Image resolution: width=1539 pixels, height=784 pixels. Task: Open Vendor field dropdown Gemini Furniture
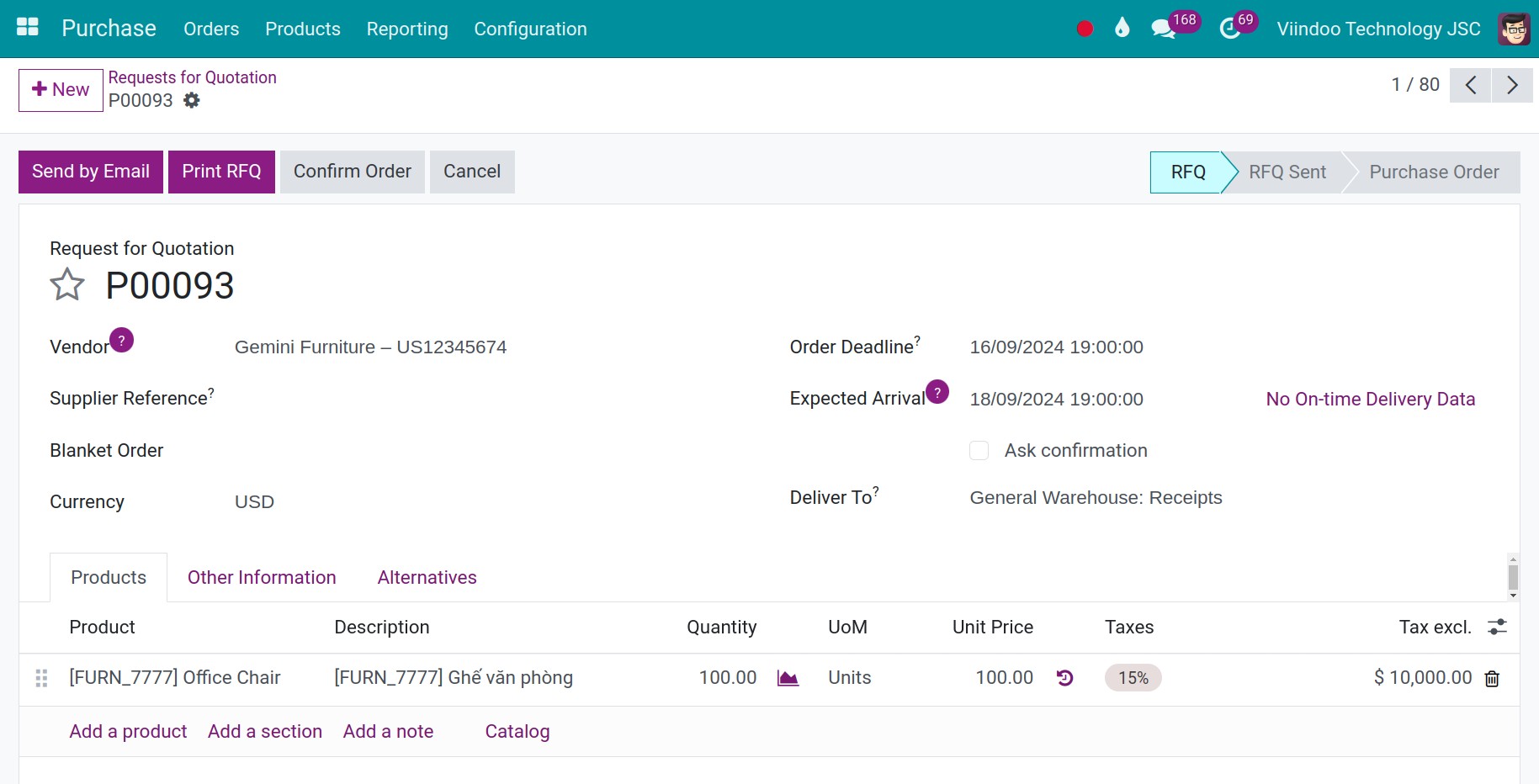(370, 347)
